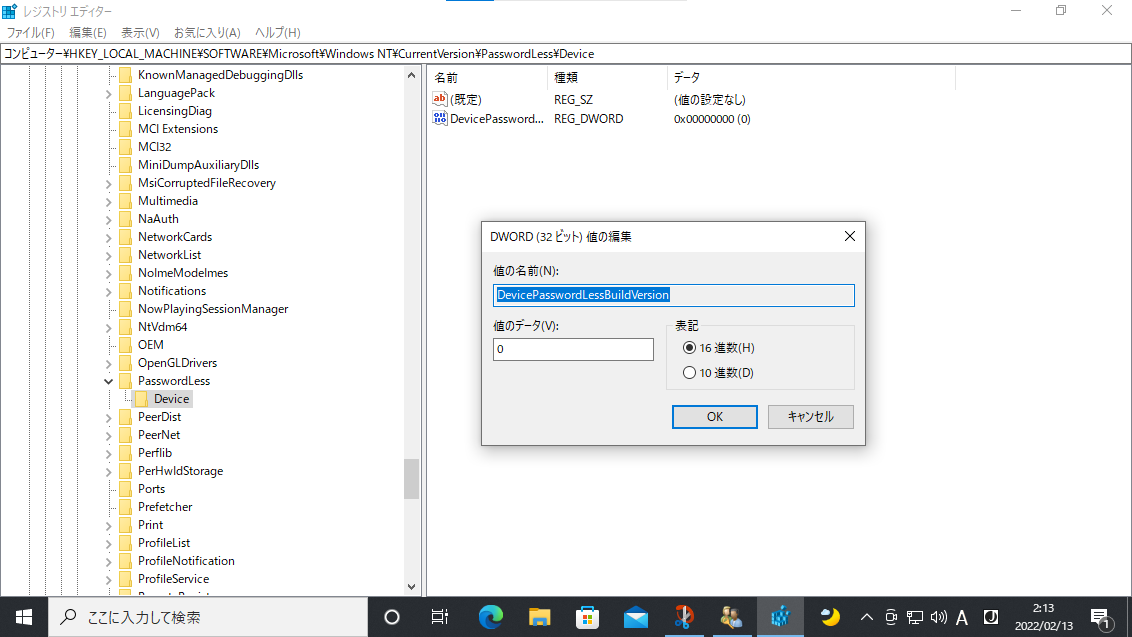
Task: Open the 編集(E) menu
Action: click(87, 33)
